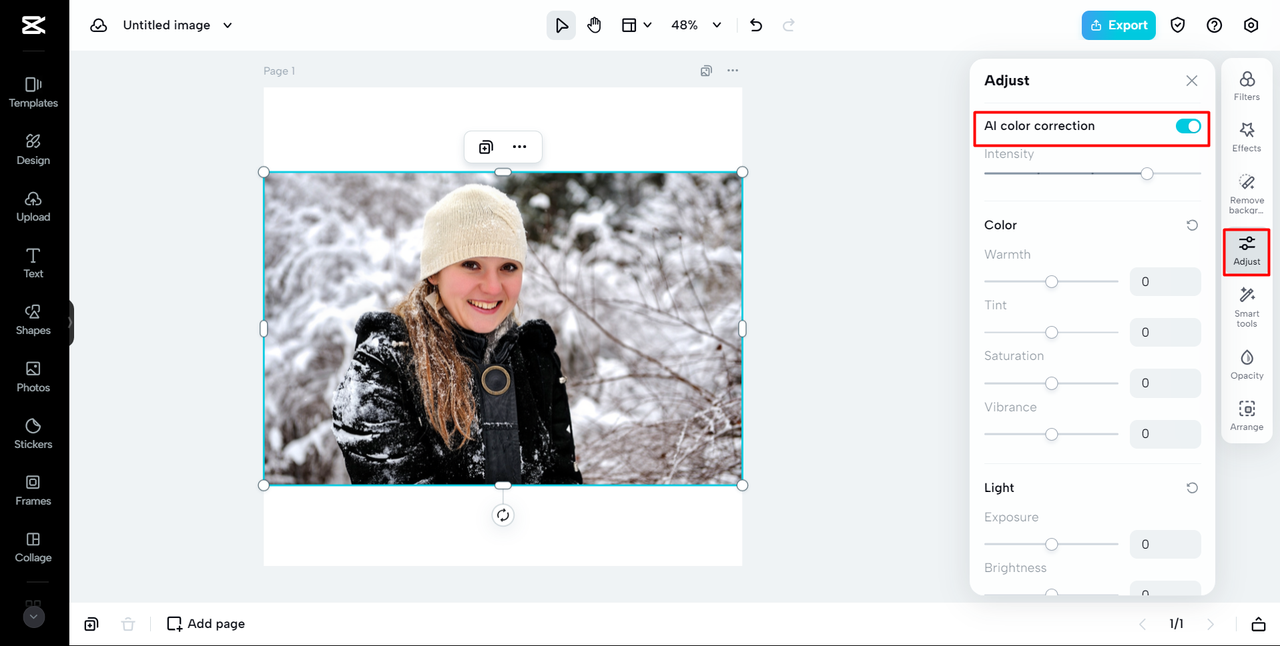This screenshot has width=1280, height=646.
Task: Click the Add page button
Action: click(206, 624)
